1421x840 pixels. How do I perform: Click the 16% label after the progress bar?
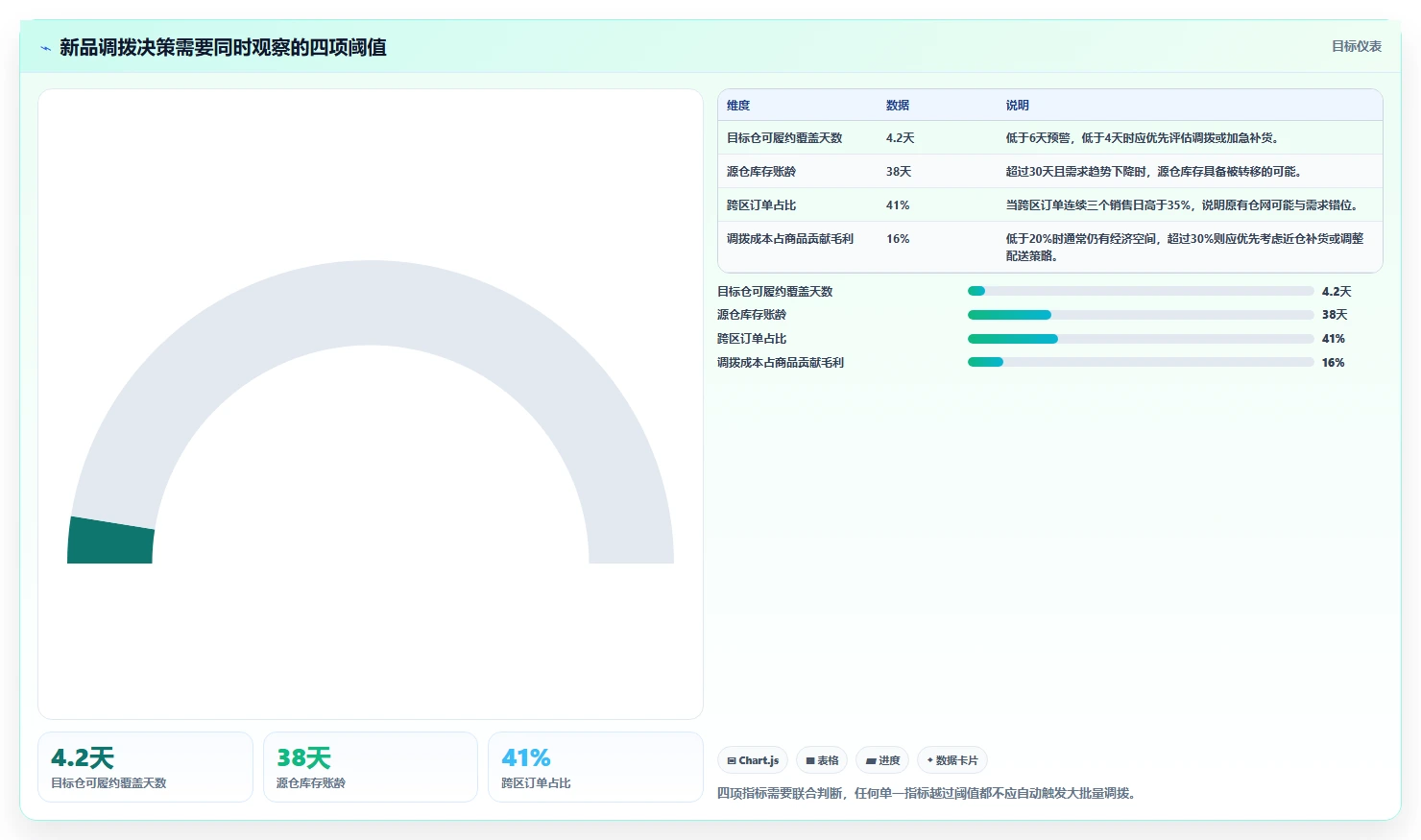pyautogui.click(x=1334, y=363)
